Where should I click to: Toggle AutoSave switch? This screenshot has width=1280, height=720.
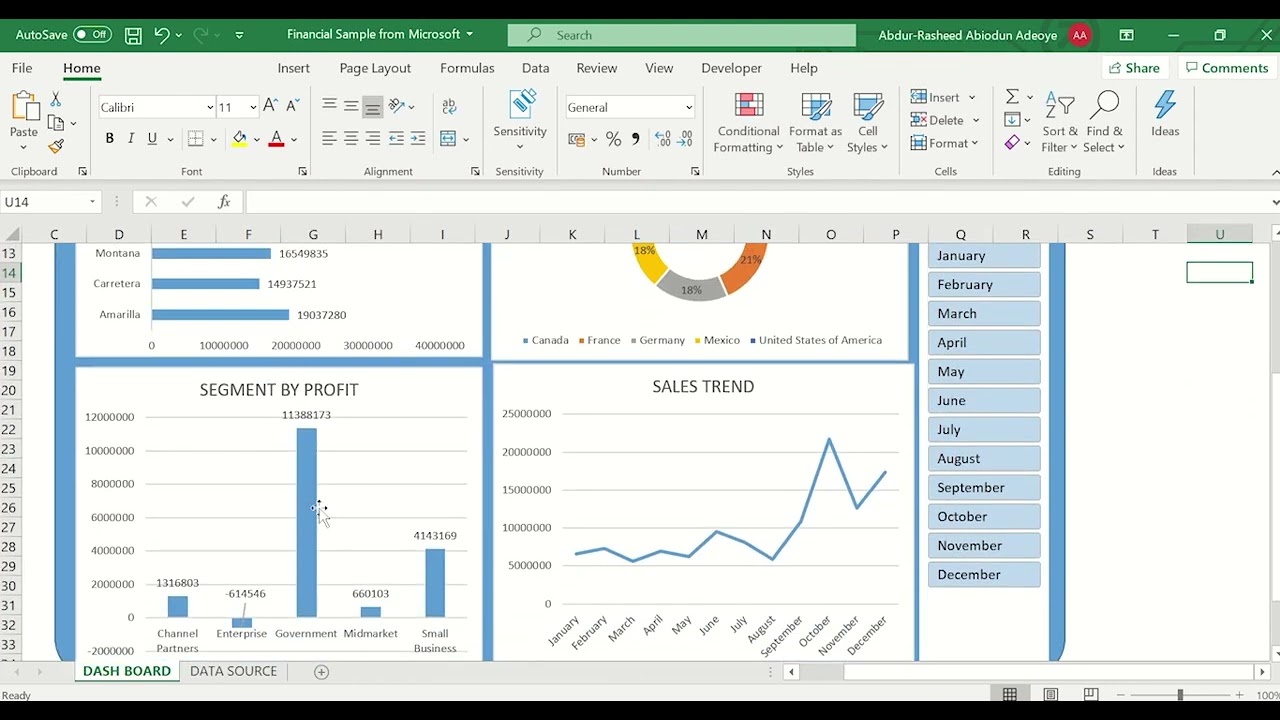[92, 35]
